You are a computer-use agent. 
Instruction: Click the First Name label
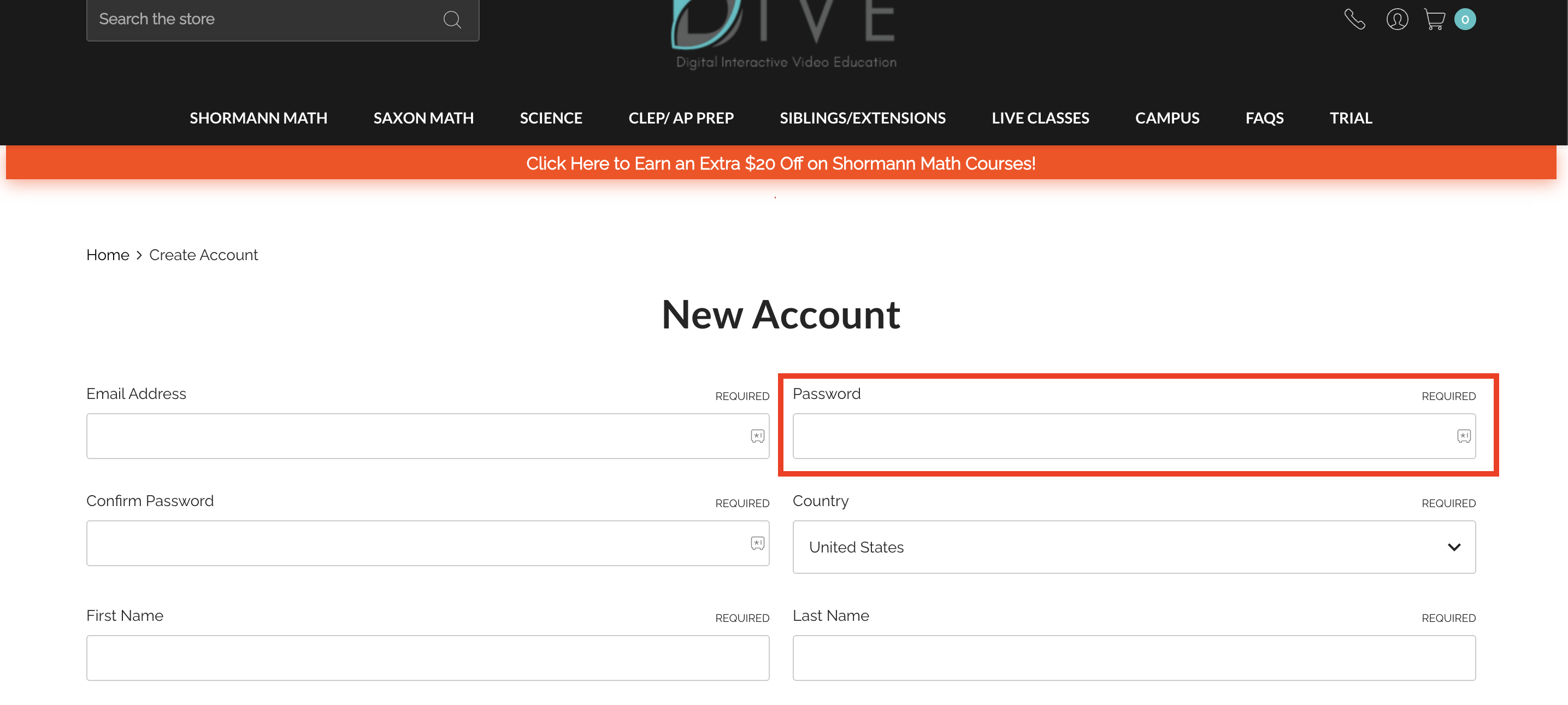(125, 615)
